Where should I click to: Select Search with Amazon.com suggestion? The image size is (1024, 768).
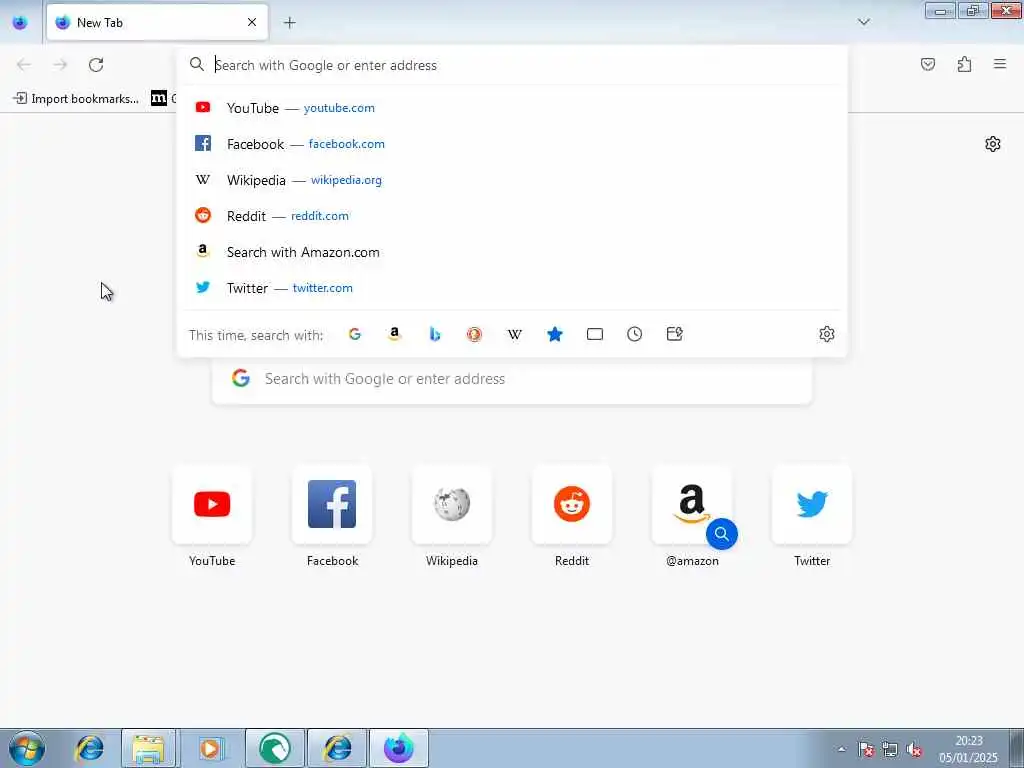[512, 252]
